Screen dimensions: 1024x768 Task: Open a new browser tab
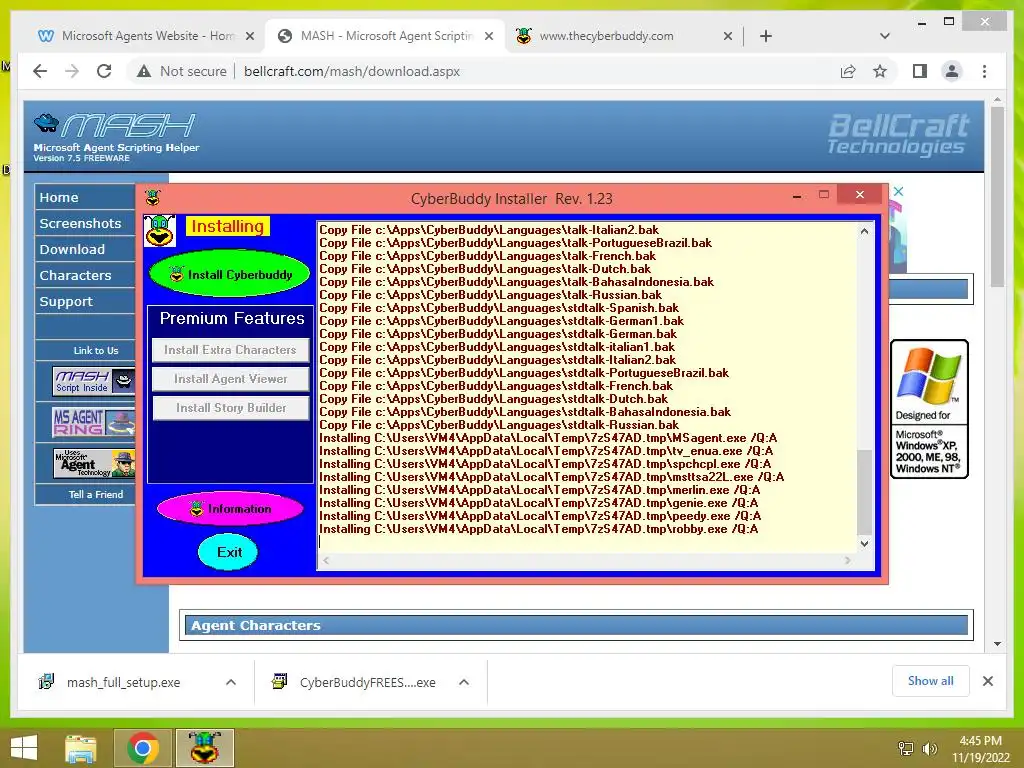click(x=766, y=36)
